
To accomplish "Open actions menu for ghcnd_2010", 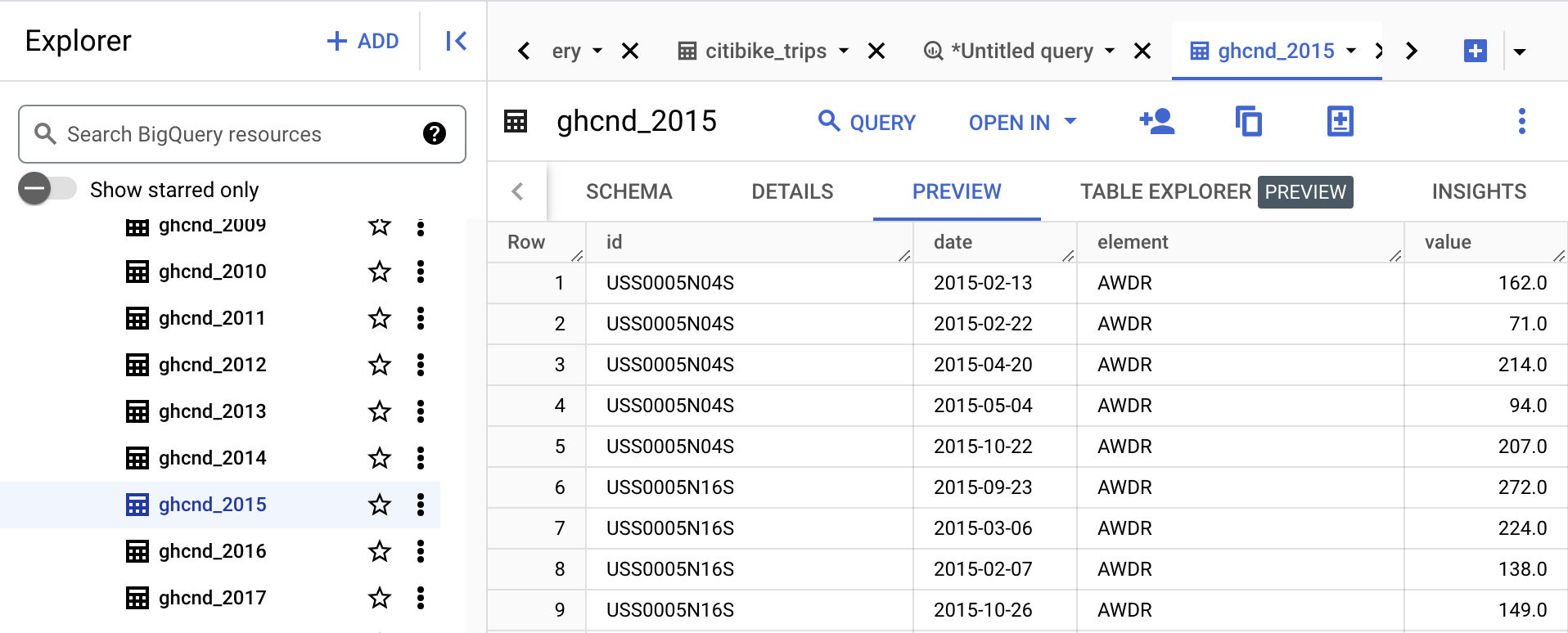I will (x=421, y=272).
